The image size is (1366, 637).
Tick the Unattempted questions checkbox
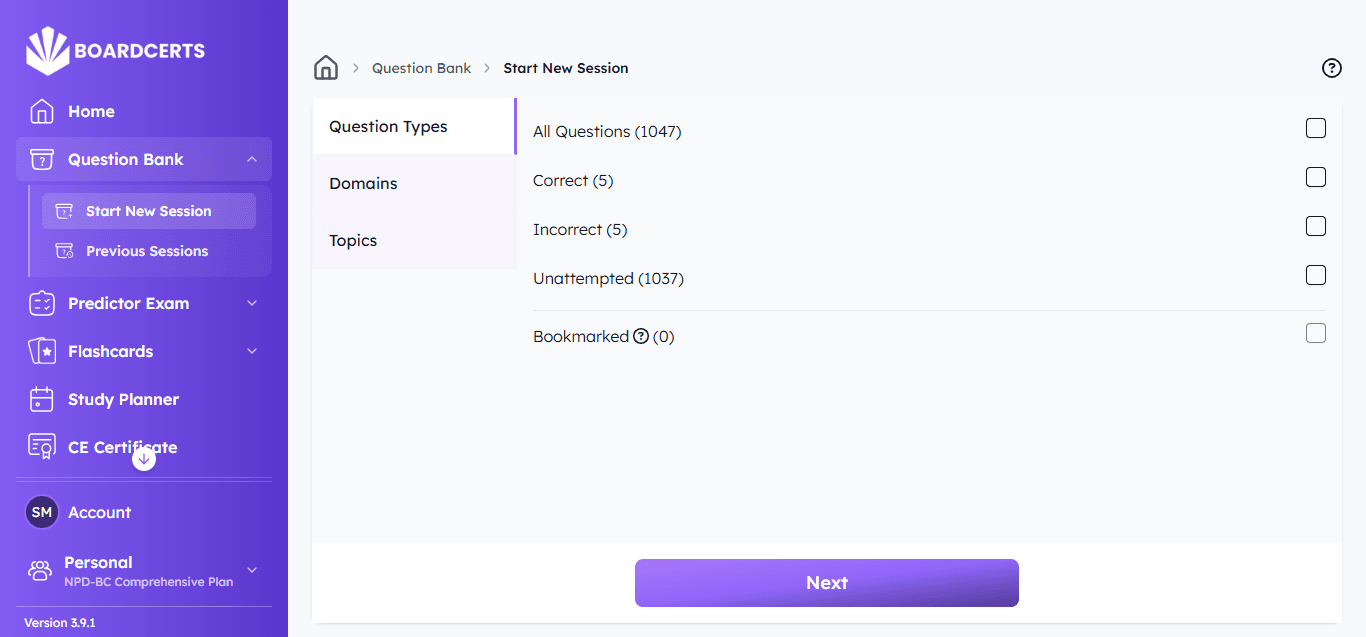click(1316, 275)
